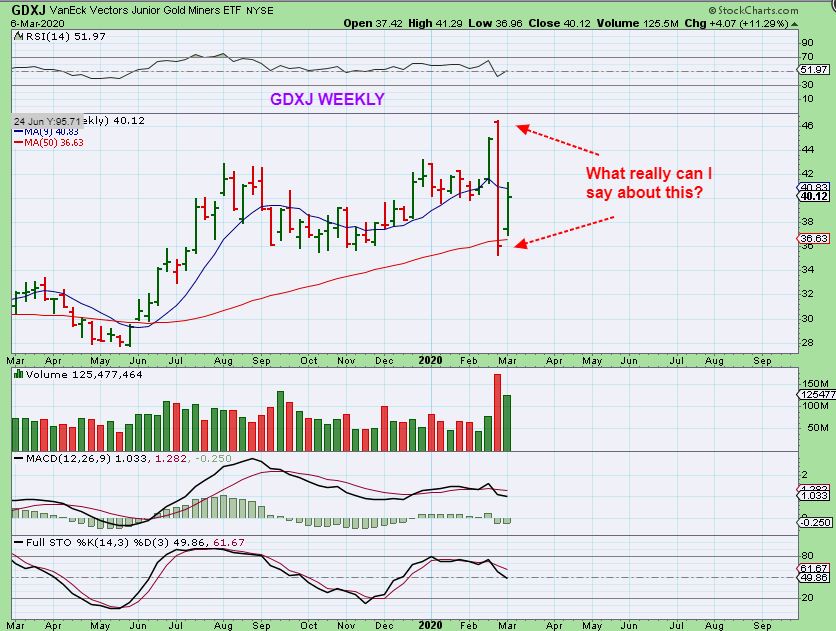836x631 pixels.
Task: Click the 28 price axis tick
Action: coord(807,343)
